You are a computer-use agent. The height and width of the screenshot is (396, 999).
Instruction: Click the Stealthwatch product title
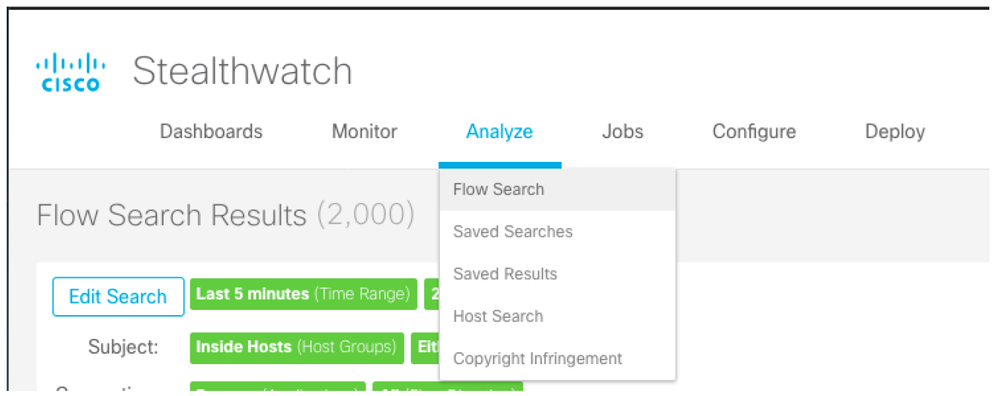pyautogui.click(x=242, y=71)
